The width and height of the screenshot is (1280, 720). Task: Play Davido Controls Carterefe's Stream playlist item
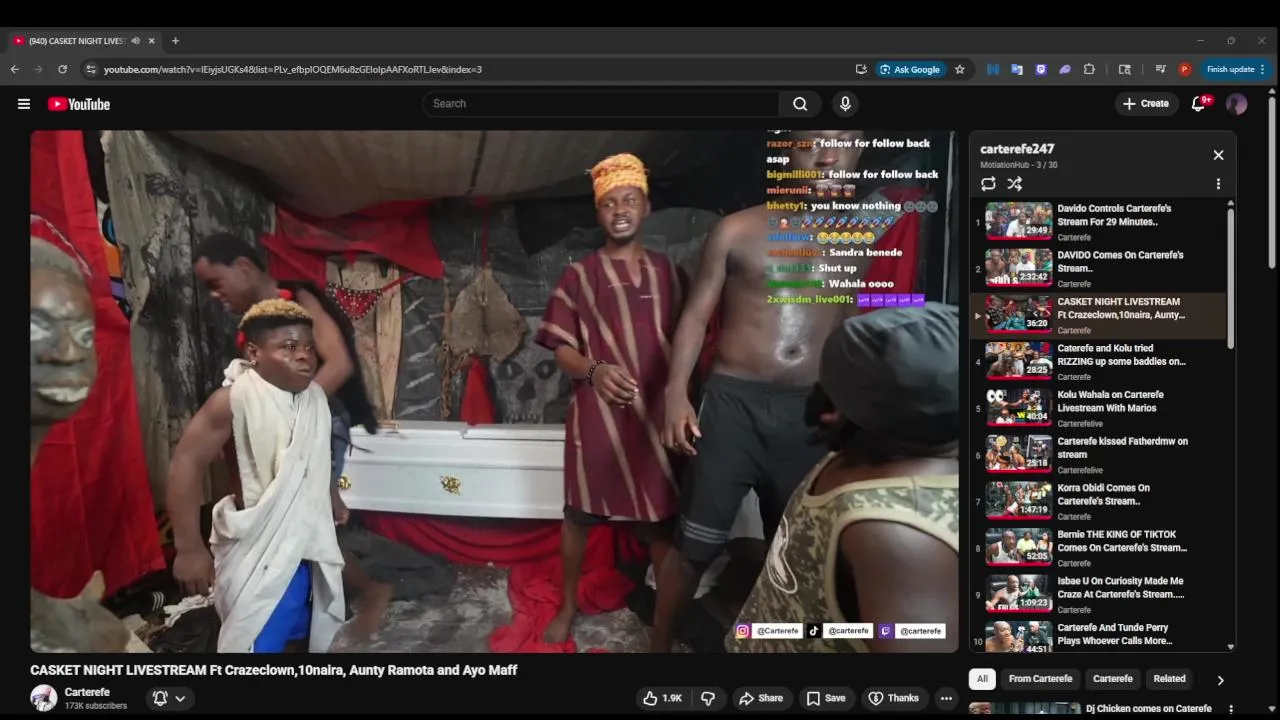click(1098, 221)
